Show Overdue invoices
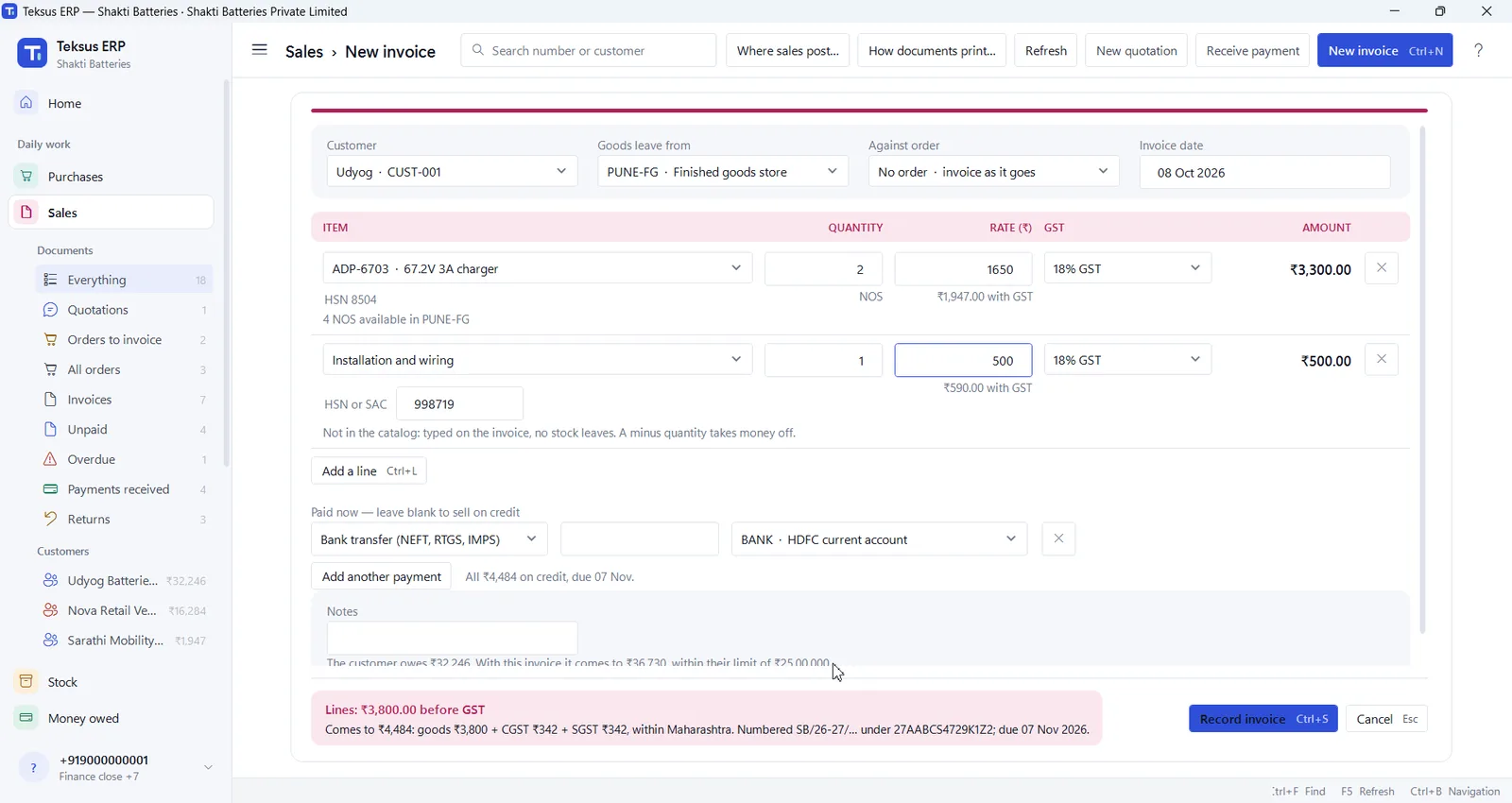The width and height of the screenshot is (1512, 803). pyautogui.click(x=125, y=459)
